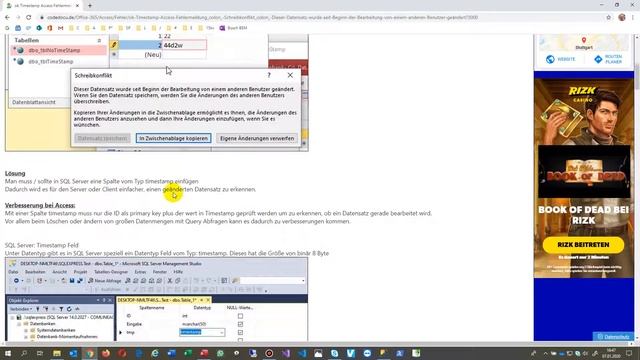This screenshot has height=360, width=640.
Task: Open the Office bookmark icon
Action: pos(50,28)
